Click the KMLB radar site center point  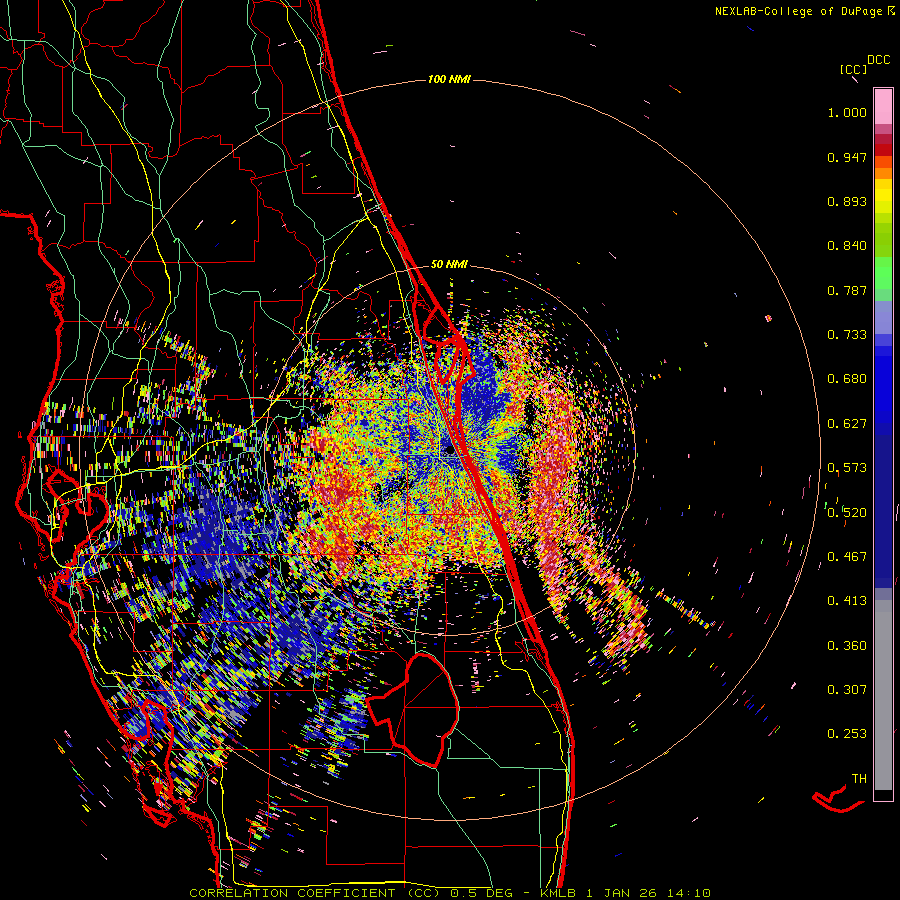[449, 450]
